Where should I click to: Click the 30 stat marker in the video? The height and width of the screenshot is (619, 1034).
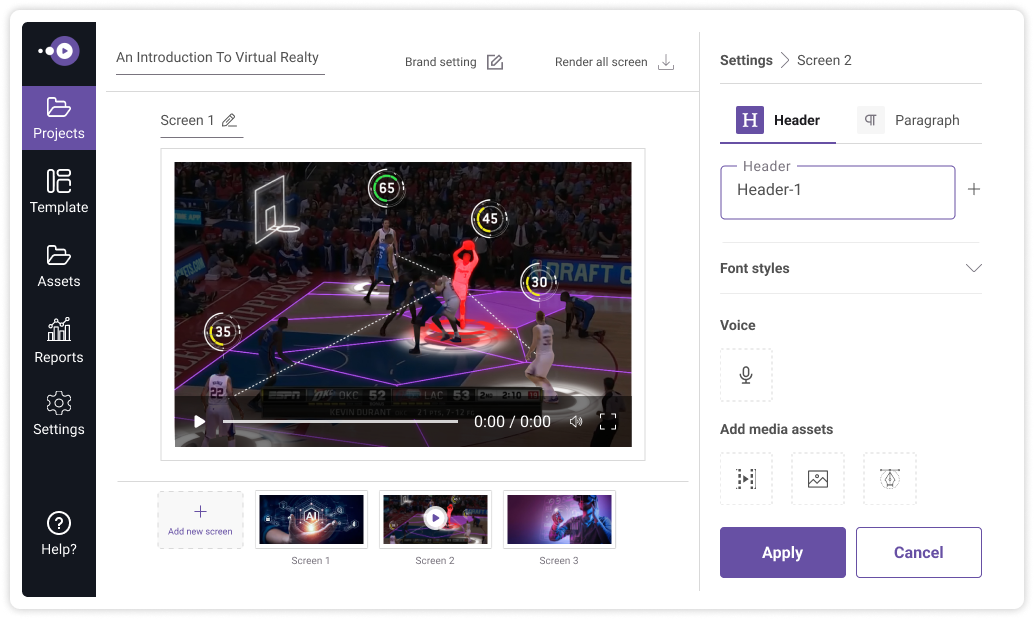click(x=539, y=282)
